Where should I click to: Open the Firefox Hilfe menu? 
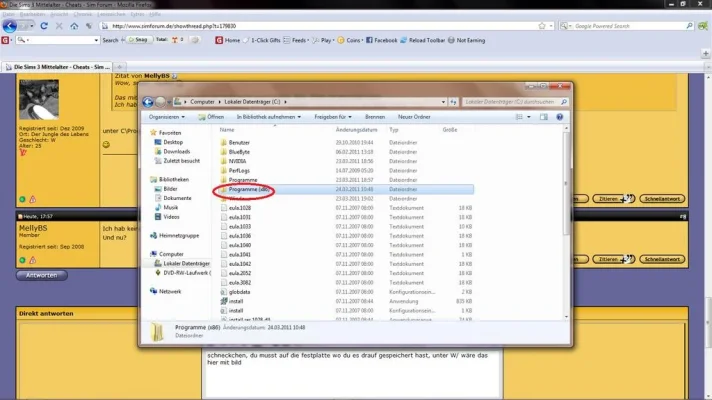point(155,14)
